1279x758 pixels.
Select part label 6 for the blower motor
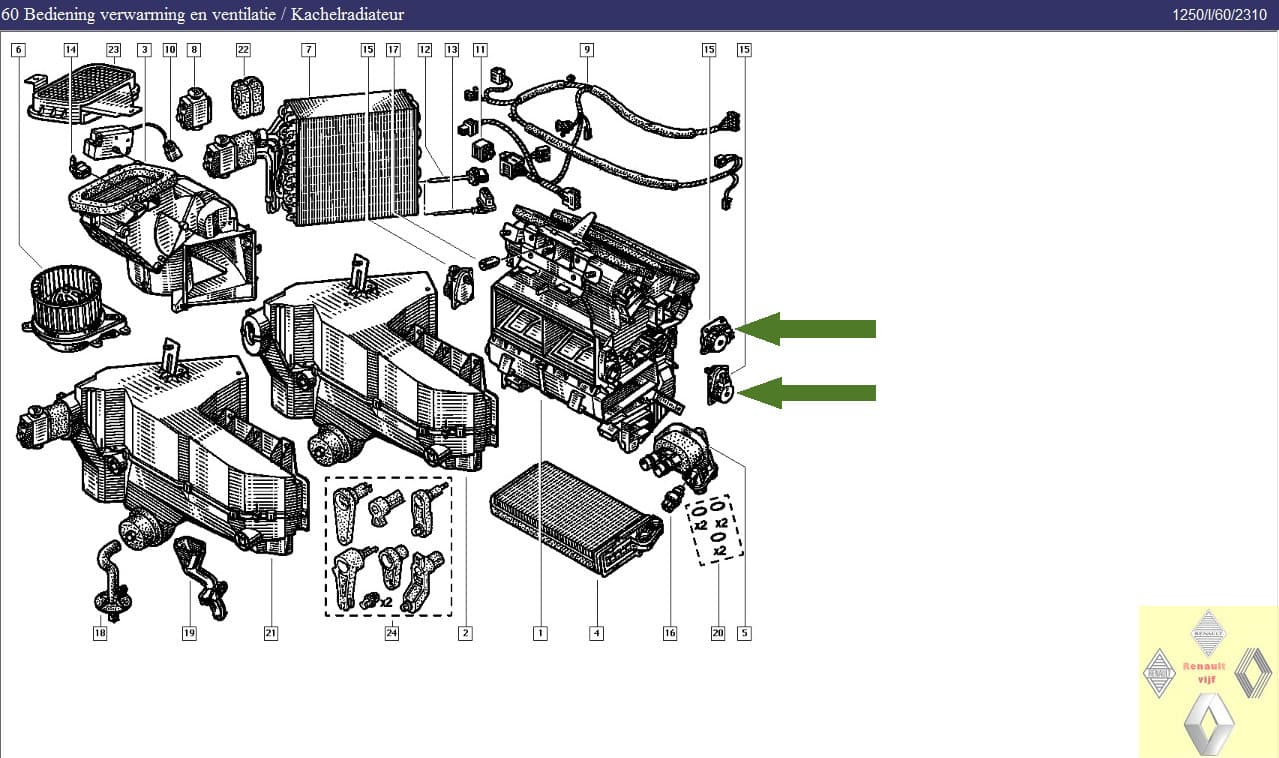[17, 48]
